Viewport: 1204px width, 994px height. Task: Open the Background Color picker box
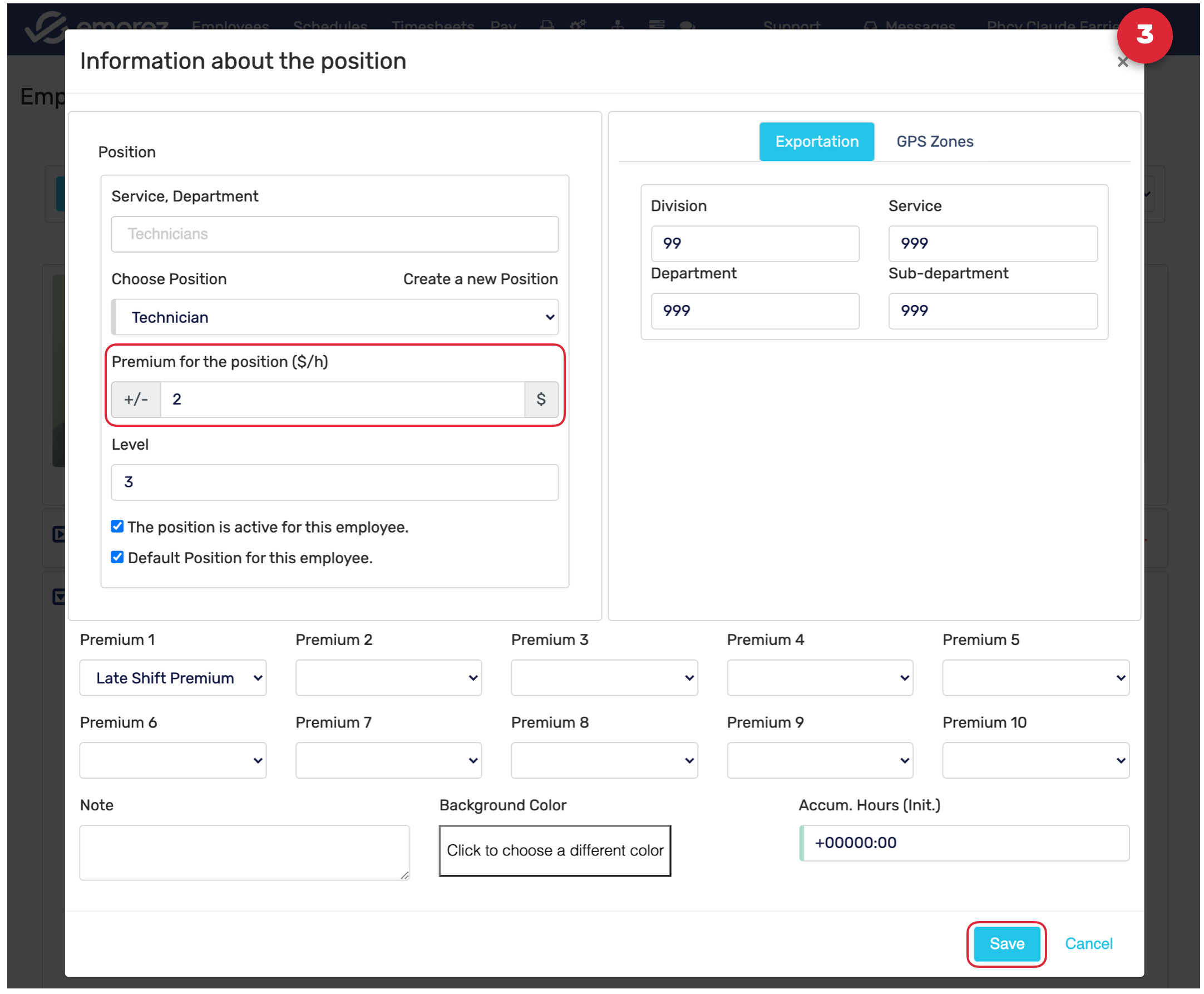click(555, 850)
